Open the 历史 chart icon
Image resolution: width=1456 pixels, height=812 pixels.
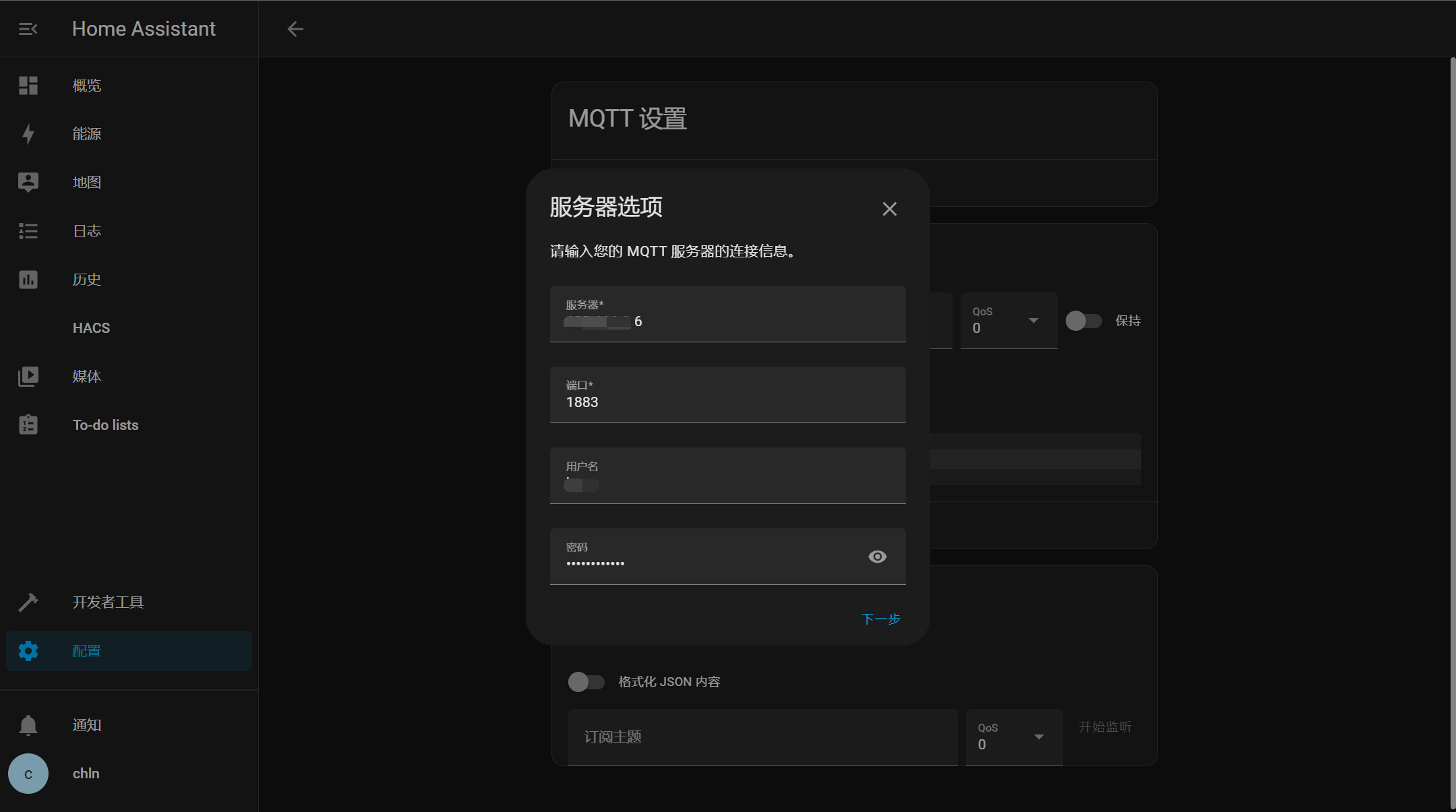coord(28,280)
